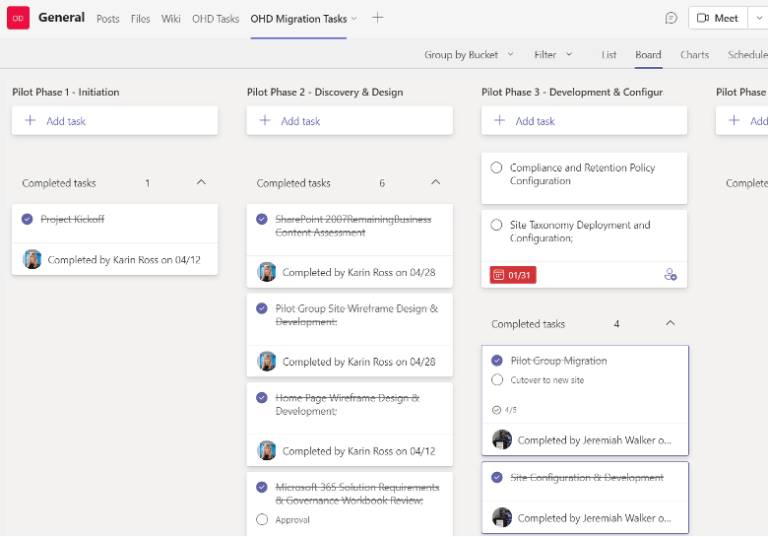Switch to List view
This screenshot has width=768, height=537.
point(609,54)
